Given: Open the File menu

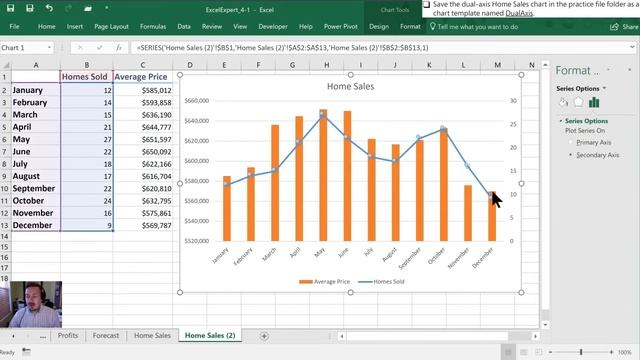Looking at the screenshot, I should click(14, 27).
